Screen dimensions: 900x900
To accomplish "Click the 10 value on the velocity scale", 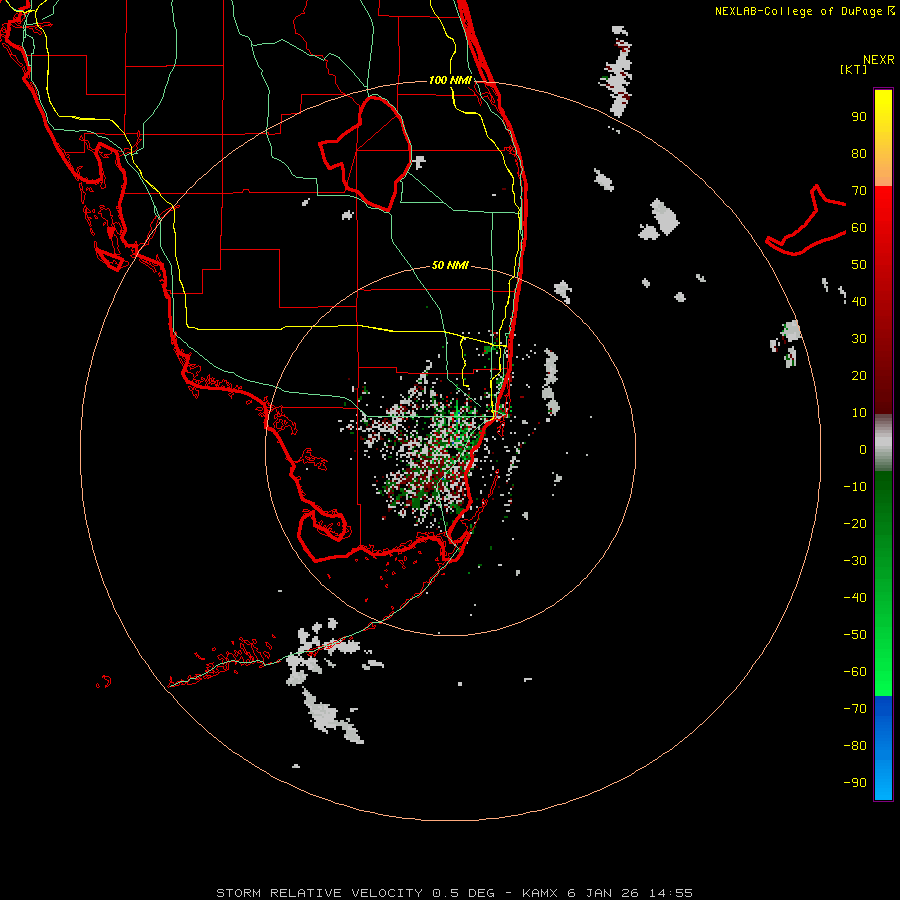I will (x=859, y=413).
